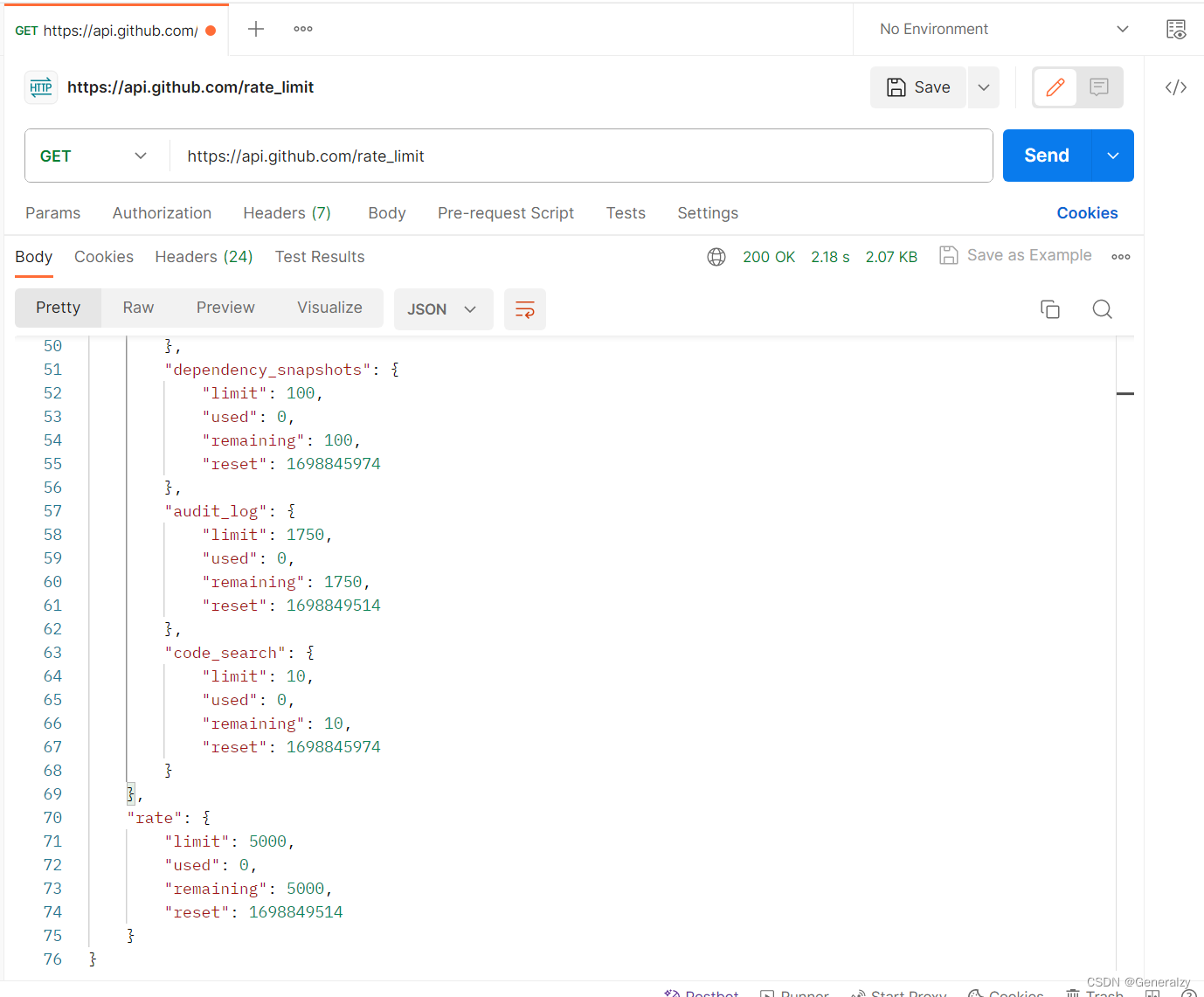Switch to the request Body tab
This screenshot has height=997, width=1204.
point(387,213)
